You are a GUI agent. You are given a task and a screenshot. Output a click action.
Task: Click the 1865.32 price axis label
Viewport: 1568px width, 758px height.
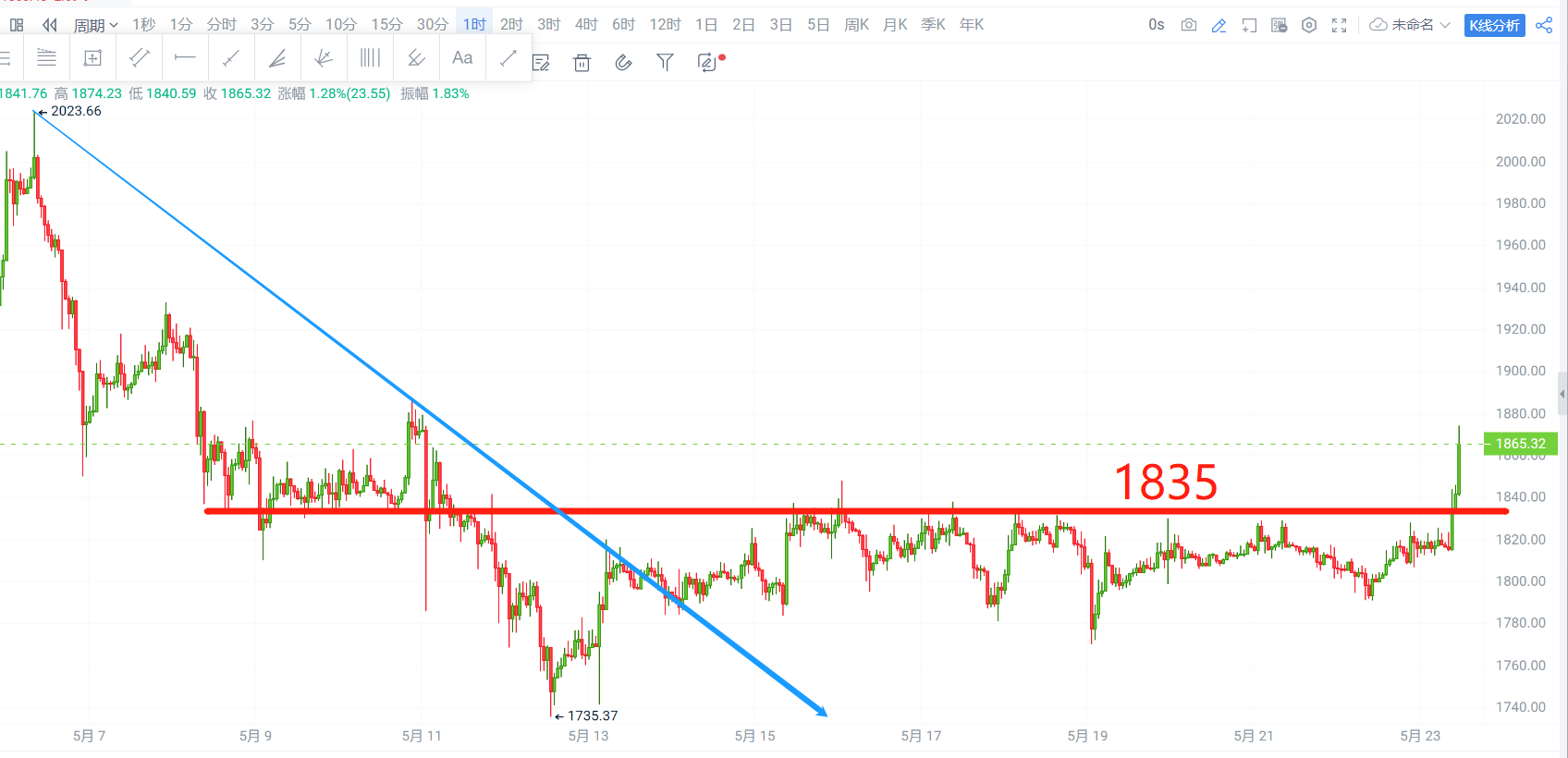point(1521,444)
